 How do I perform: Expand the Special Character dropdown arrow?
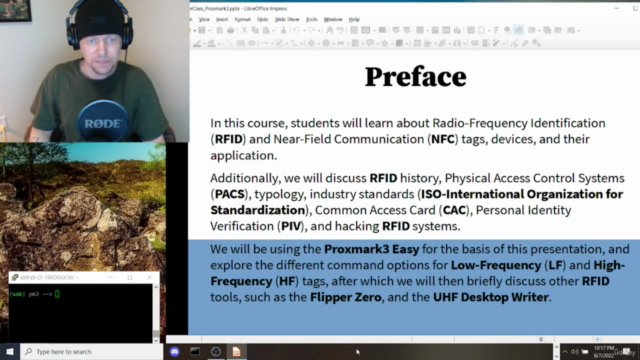[489, 31]
